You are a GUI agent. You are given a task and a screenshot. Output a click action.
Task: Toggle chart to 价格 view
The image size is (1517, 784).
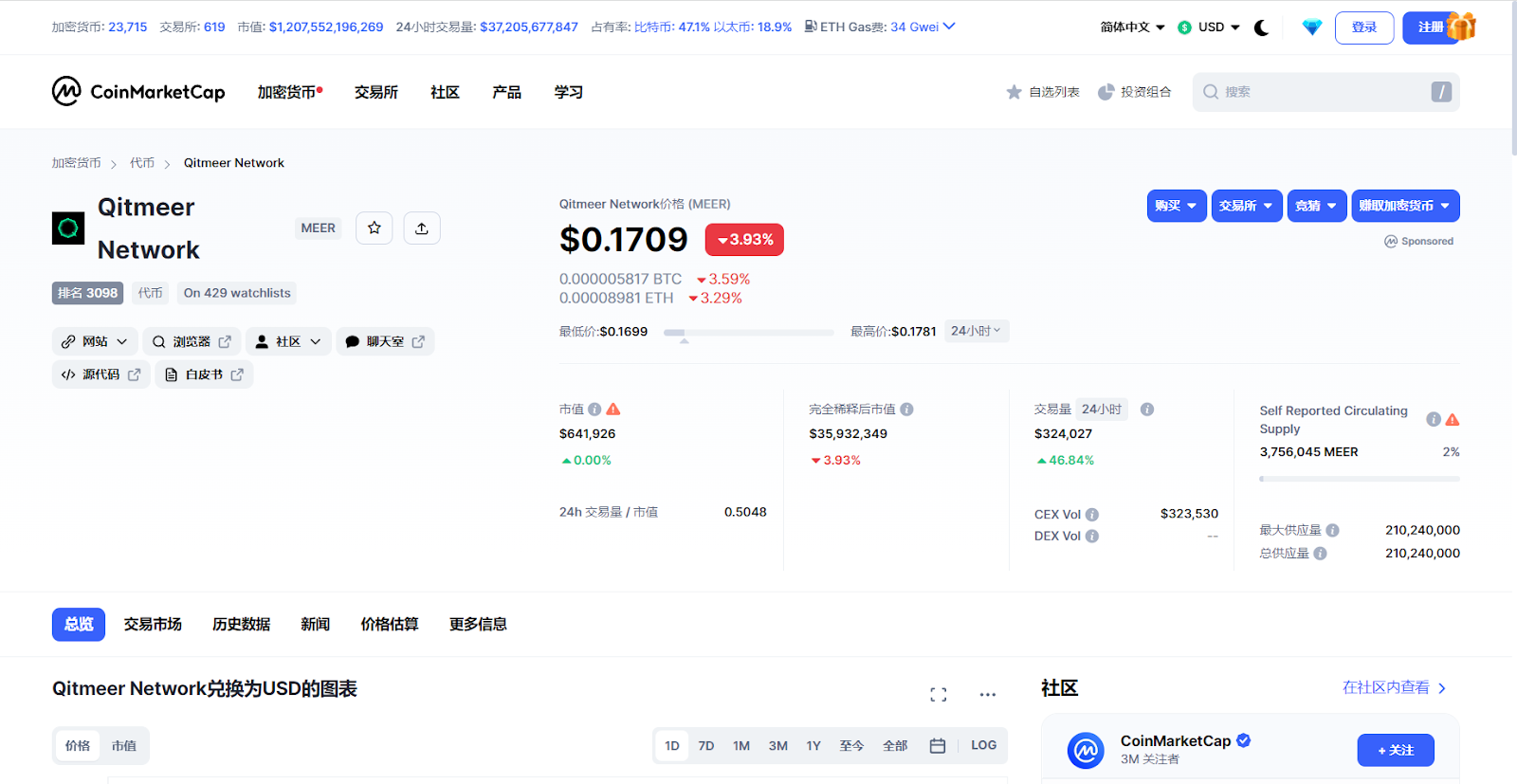[78, 746]
